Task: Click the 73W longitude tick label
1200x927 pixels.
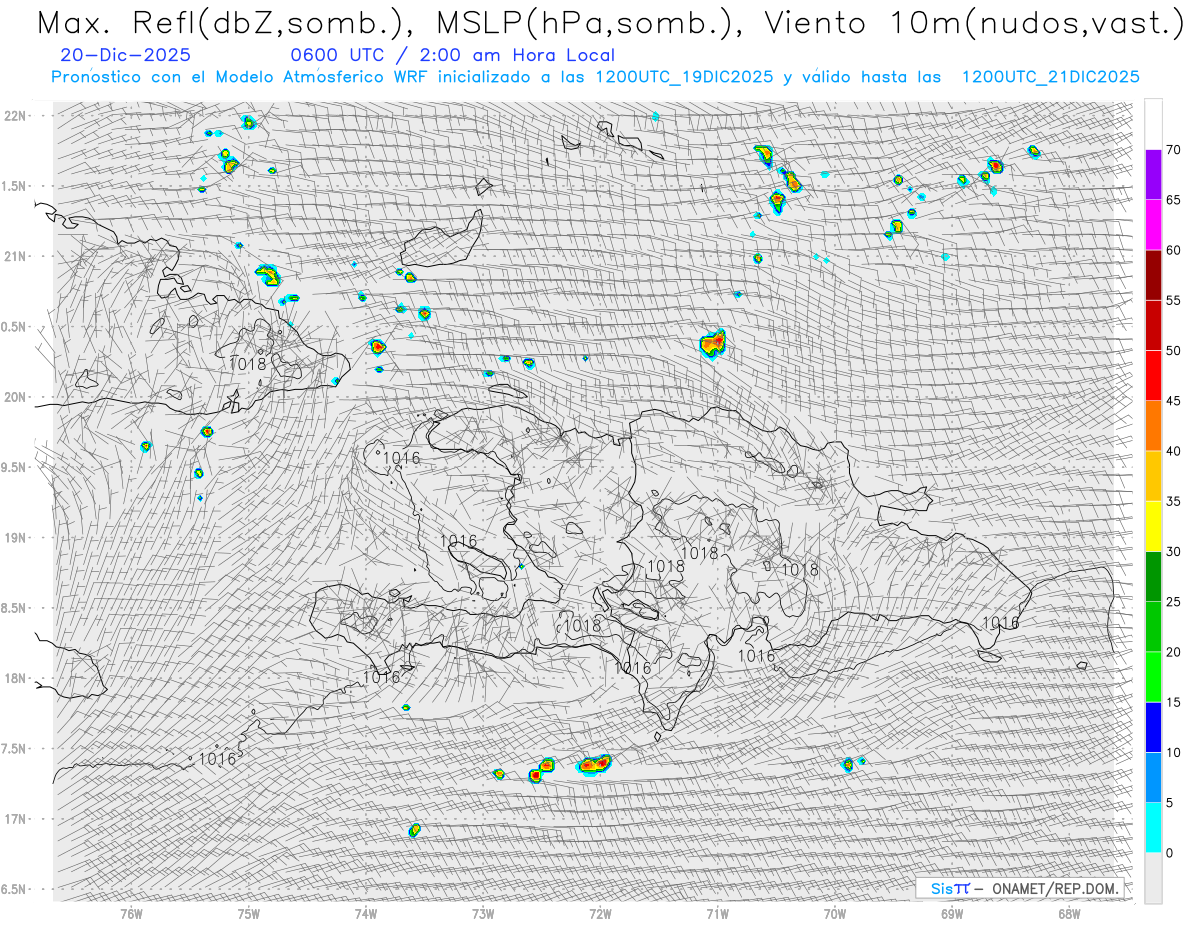Action: (483, 913)
